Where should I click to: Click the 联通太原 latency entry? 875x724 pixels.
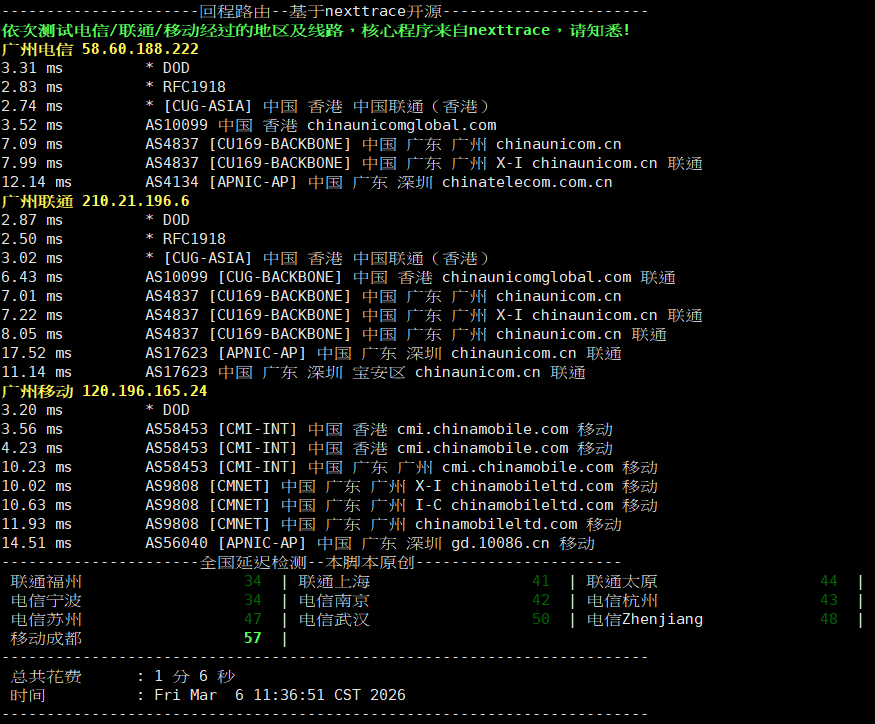coord(622,581)
